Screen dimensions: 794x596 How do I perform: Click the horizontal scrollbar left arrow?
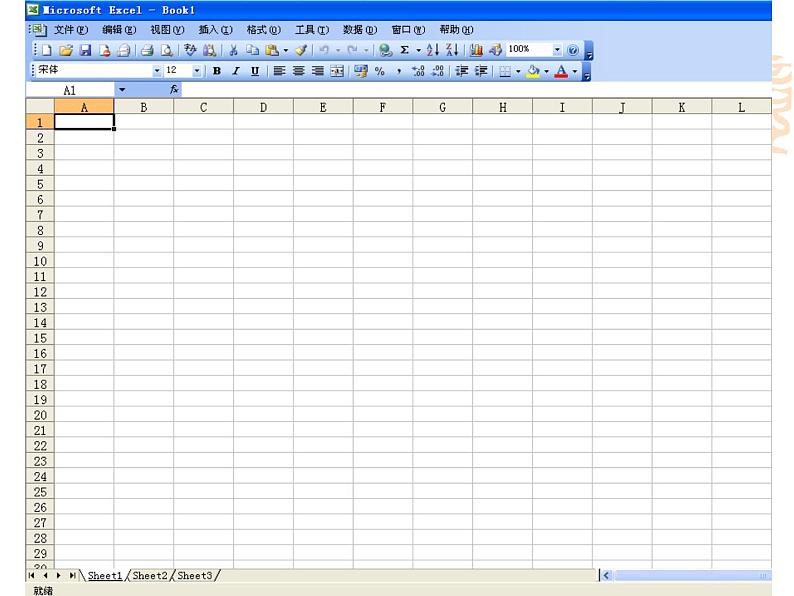click(607, 575)
